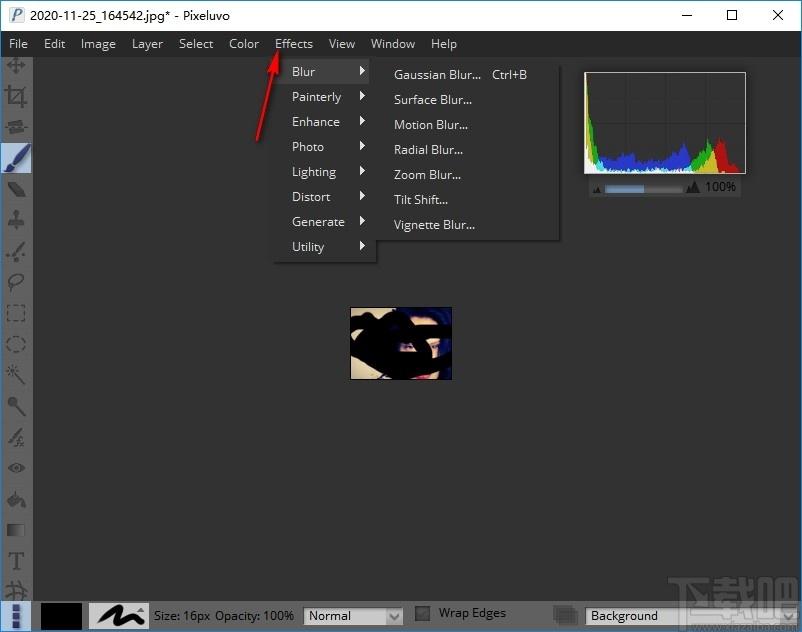Open the Background layer dropdown
The width and height of the screenshot is (802, 632).
point(690,616)
